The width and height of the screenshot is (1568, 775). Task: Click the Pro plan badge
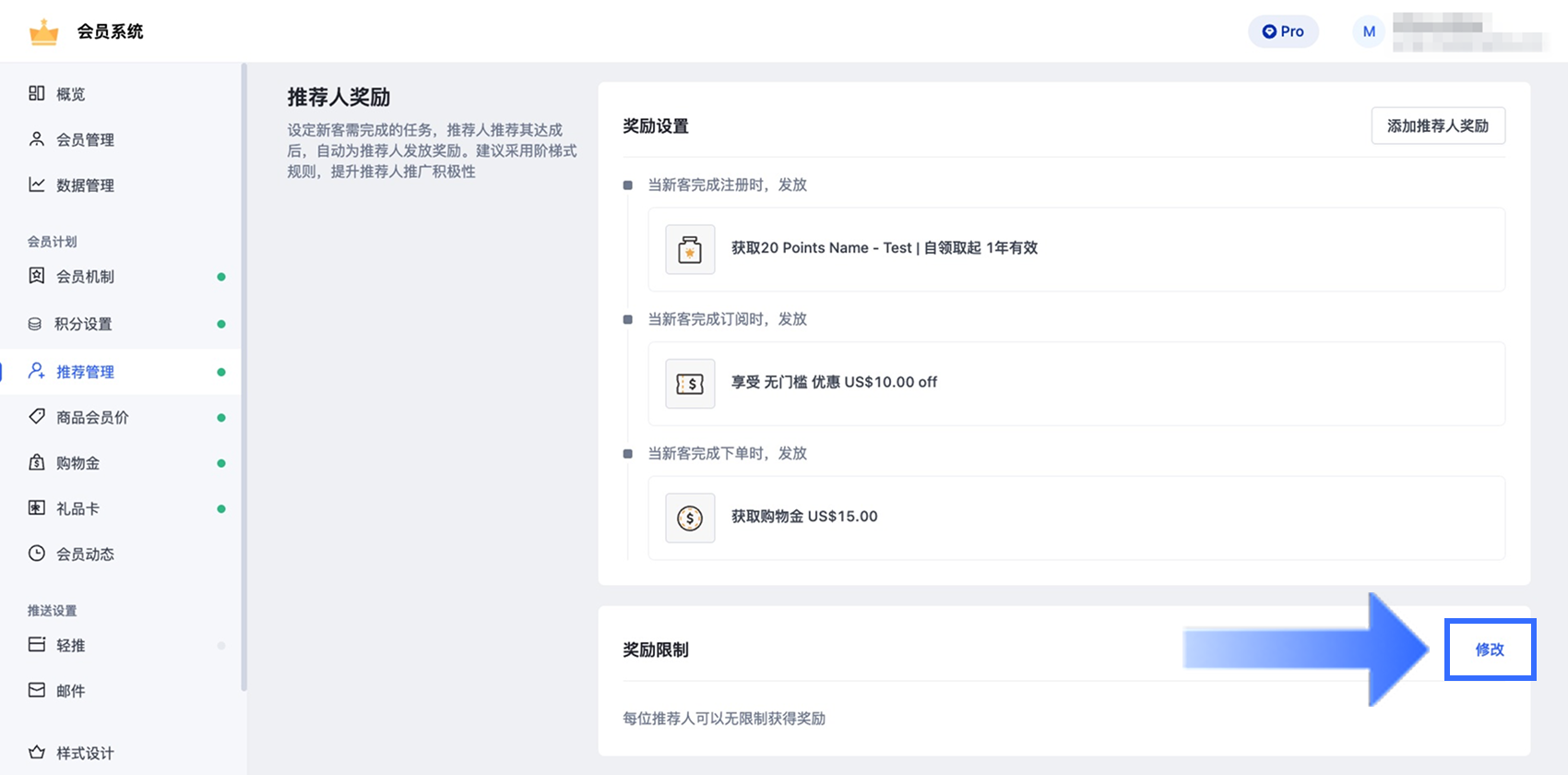tap(1283, 31)
